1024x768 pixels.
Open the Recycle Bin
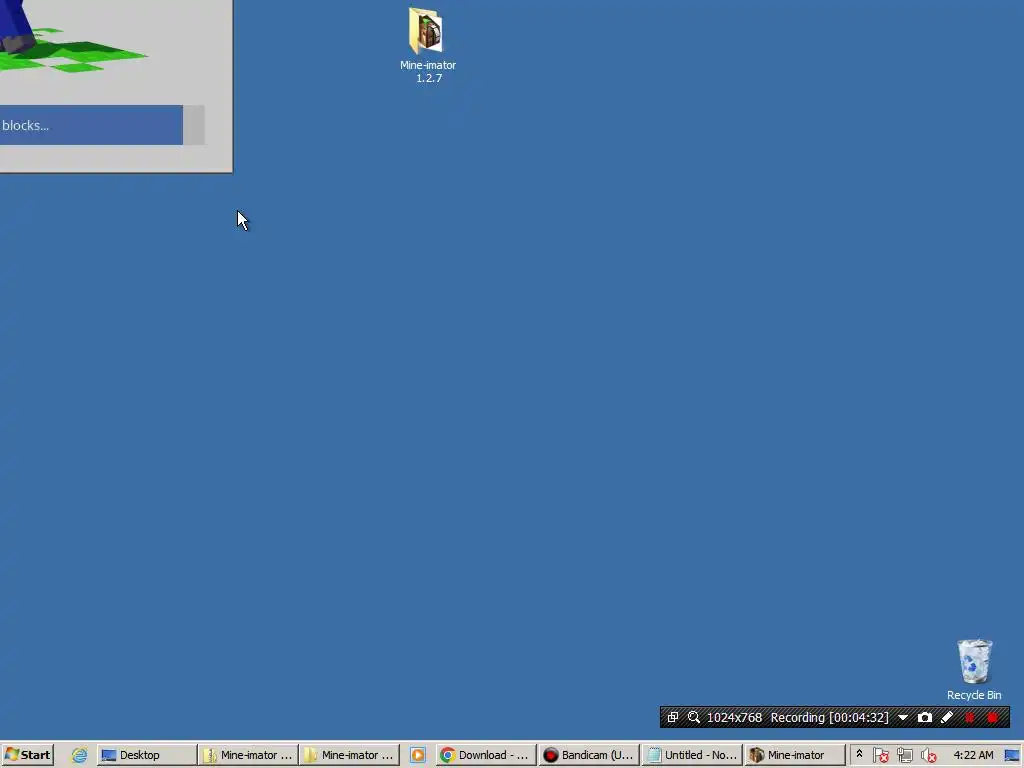[974, 669]
